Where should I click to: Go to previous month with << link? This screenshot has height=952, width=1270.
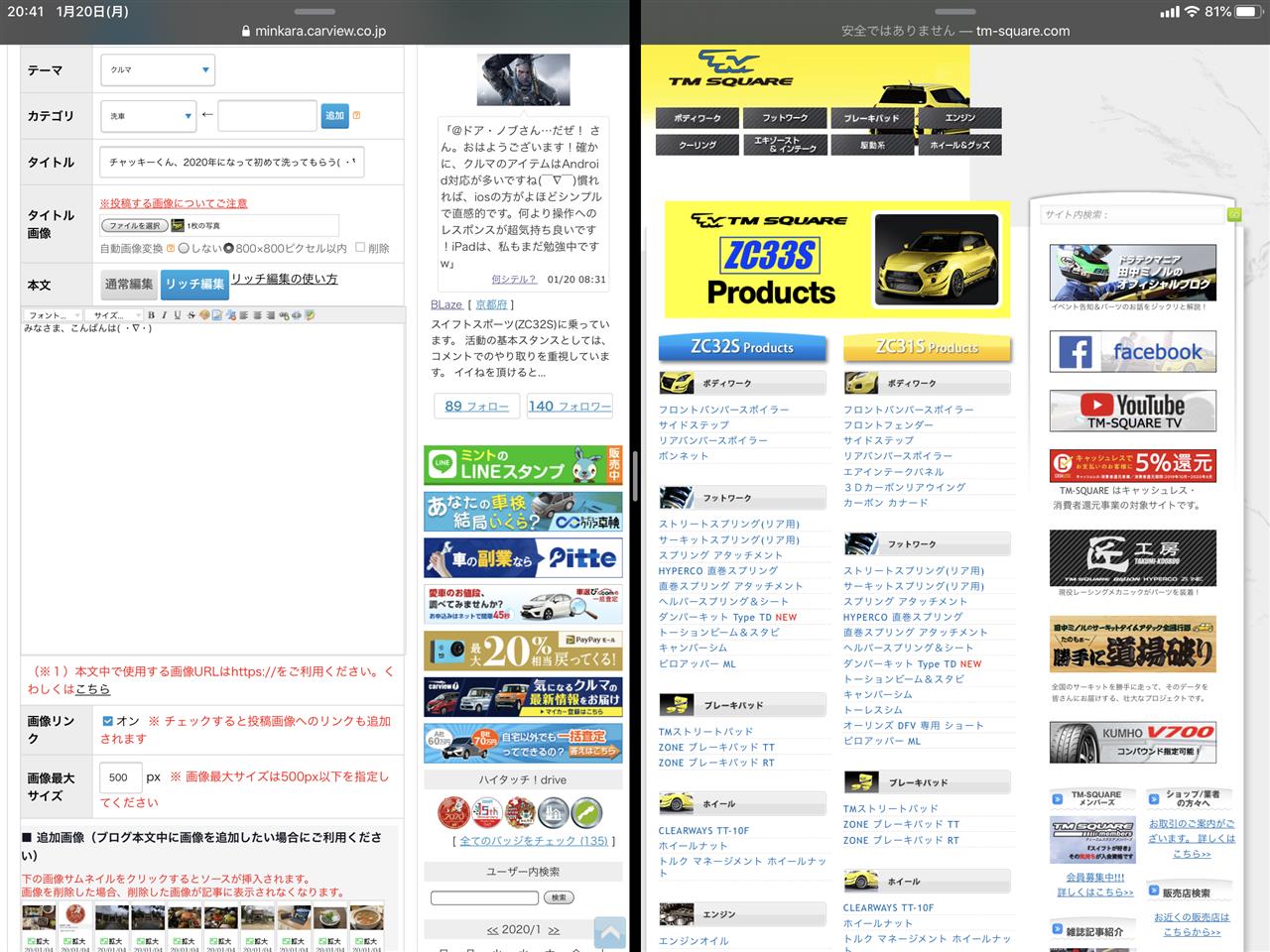pyautogui.click(x=492, y=930)
